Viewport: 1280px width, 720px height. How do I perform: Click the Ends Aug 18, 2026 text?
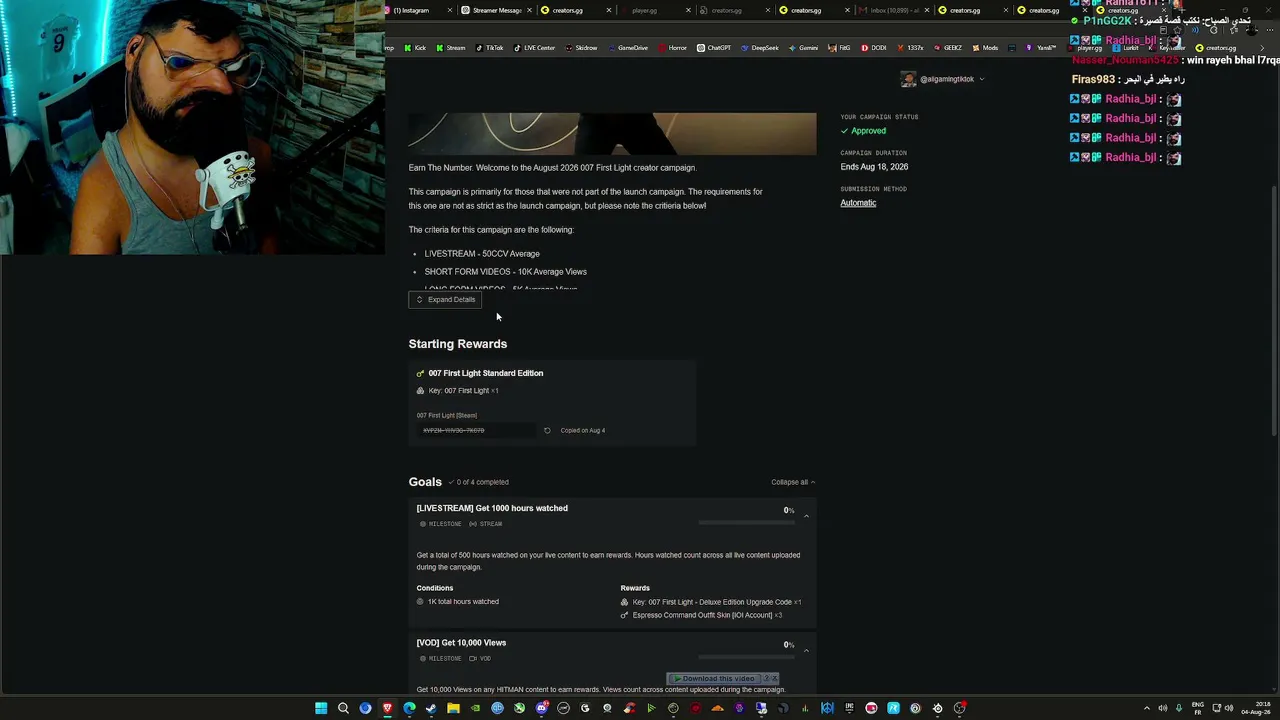click(x=874, y=167)
